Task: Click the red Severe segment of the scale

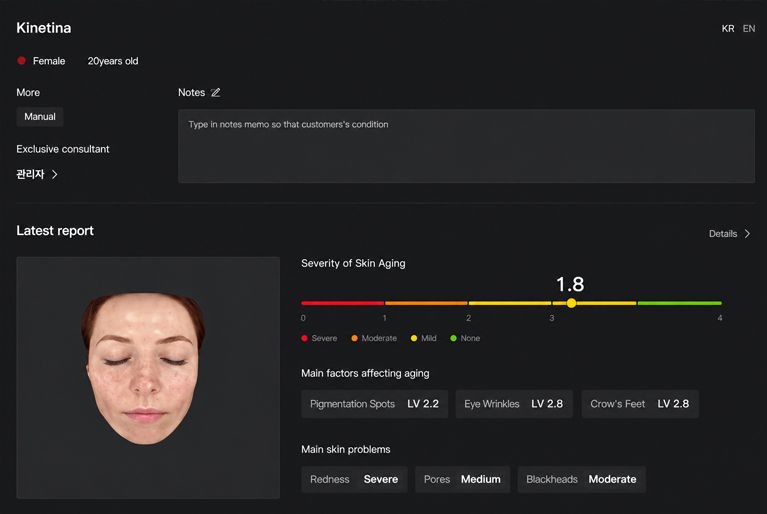Action: click(x=342, y=303)
